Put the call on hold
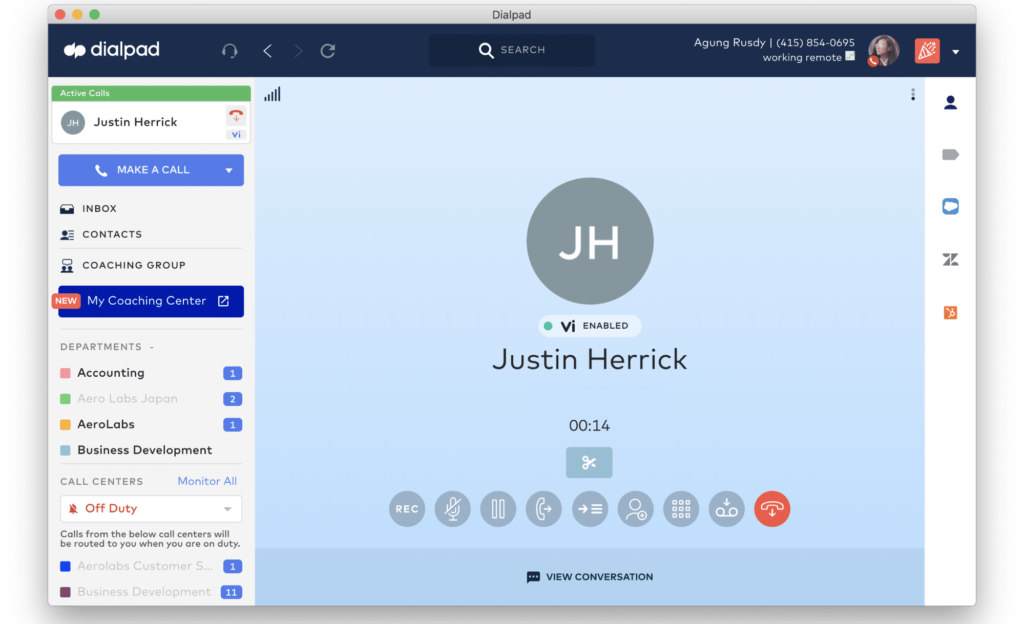The height and width of the screenshot is (624, 1024). pyautogui.click(x=498, y=509)
